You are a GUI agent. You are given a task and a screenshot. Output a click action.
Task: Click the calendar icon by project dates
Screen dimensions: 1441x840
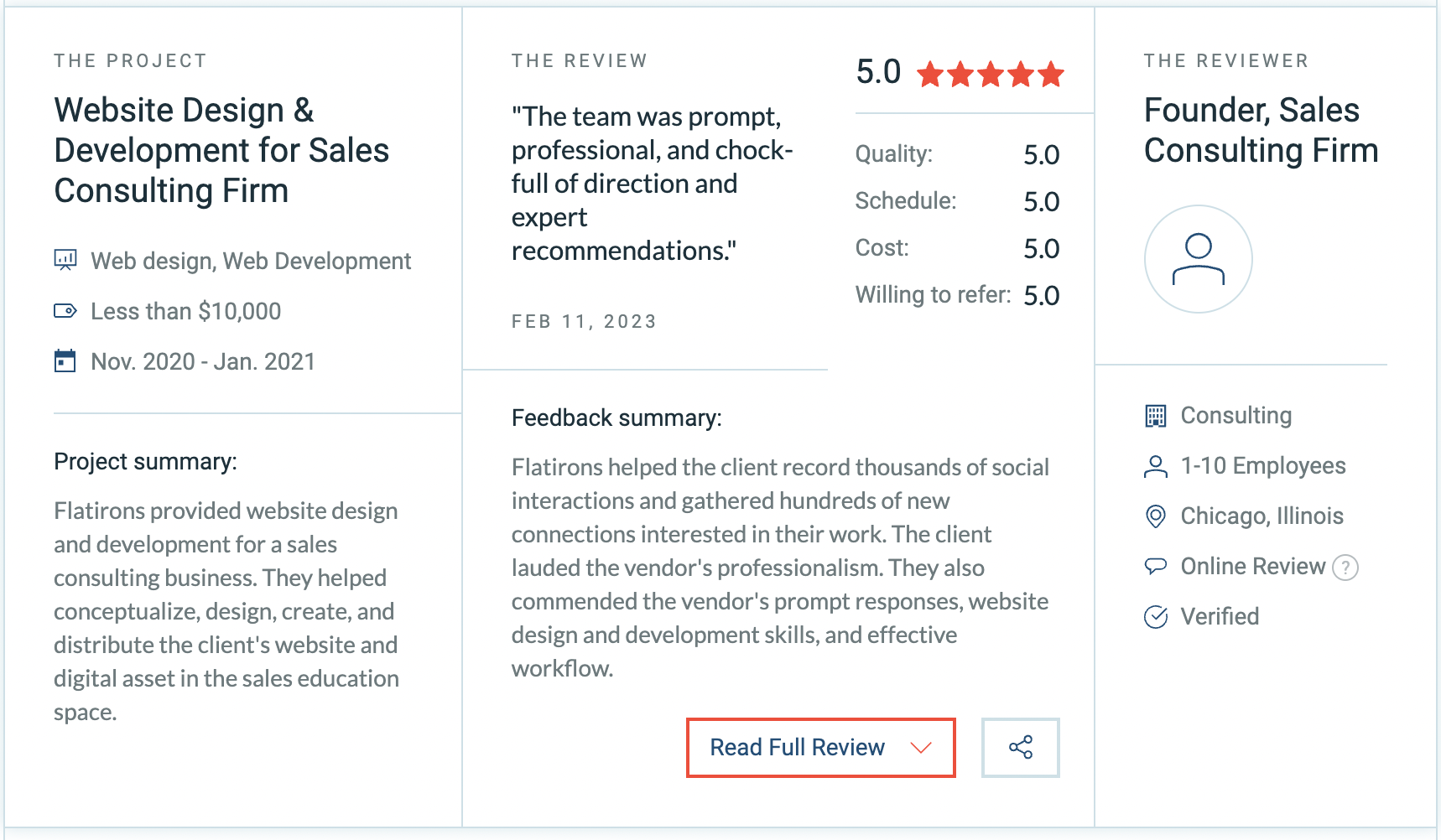click(x=65, y=361)
